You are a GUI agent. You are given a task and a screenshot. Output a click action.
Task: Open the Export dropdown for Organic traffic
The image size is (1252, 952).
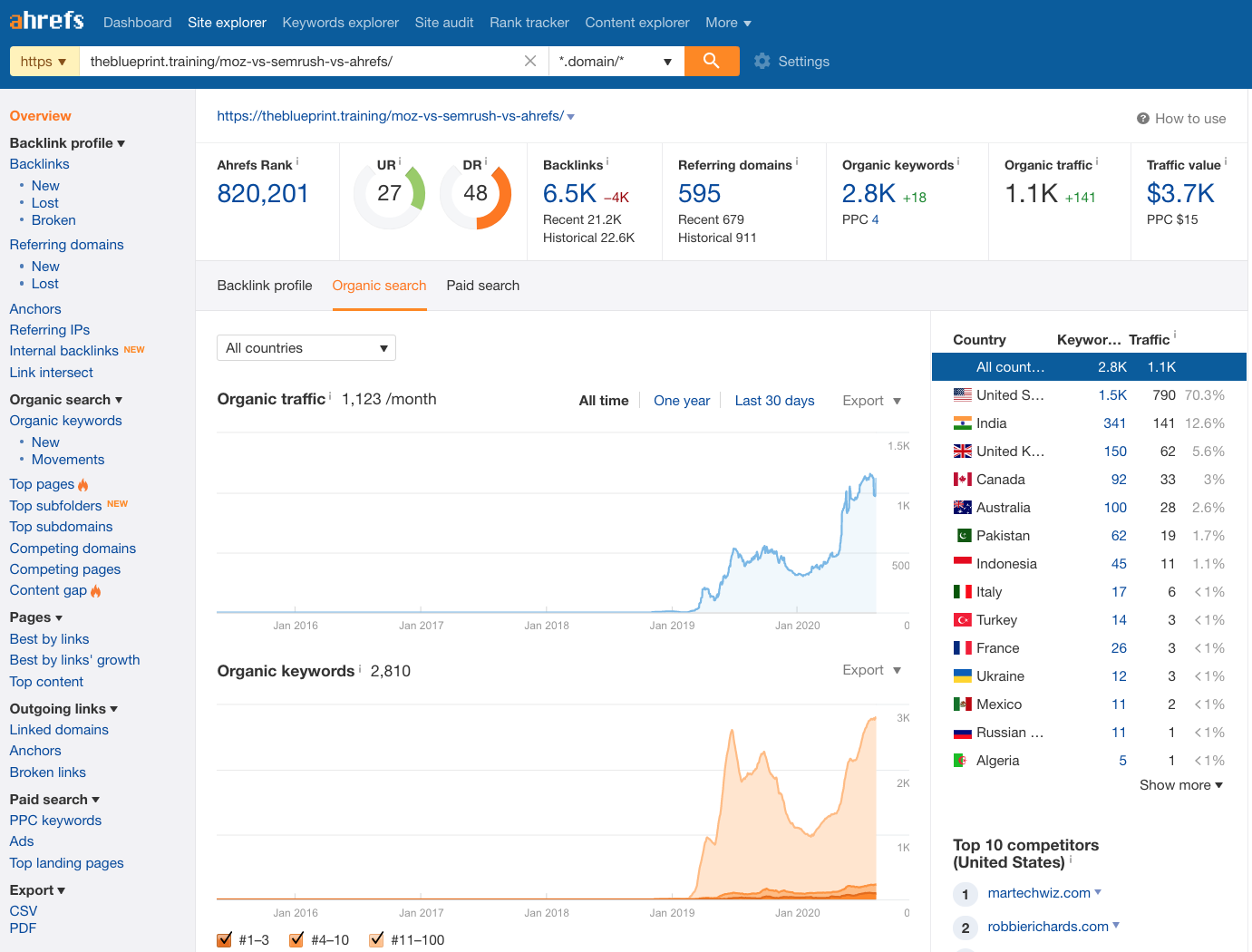tap(871, 401)
